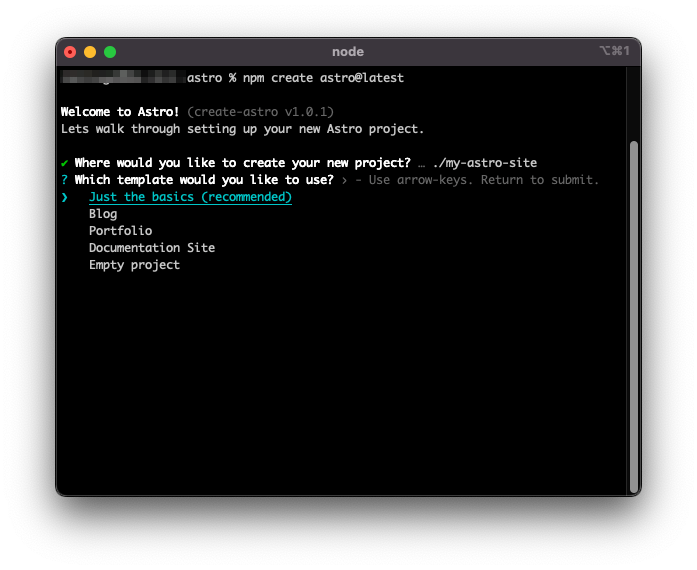
Task: Select the Documentation Site template
Action: coord(152,248)
